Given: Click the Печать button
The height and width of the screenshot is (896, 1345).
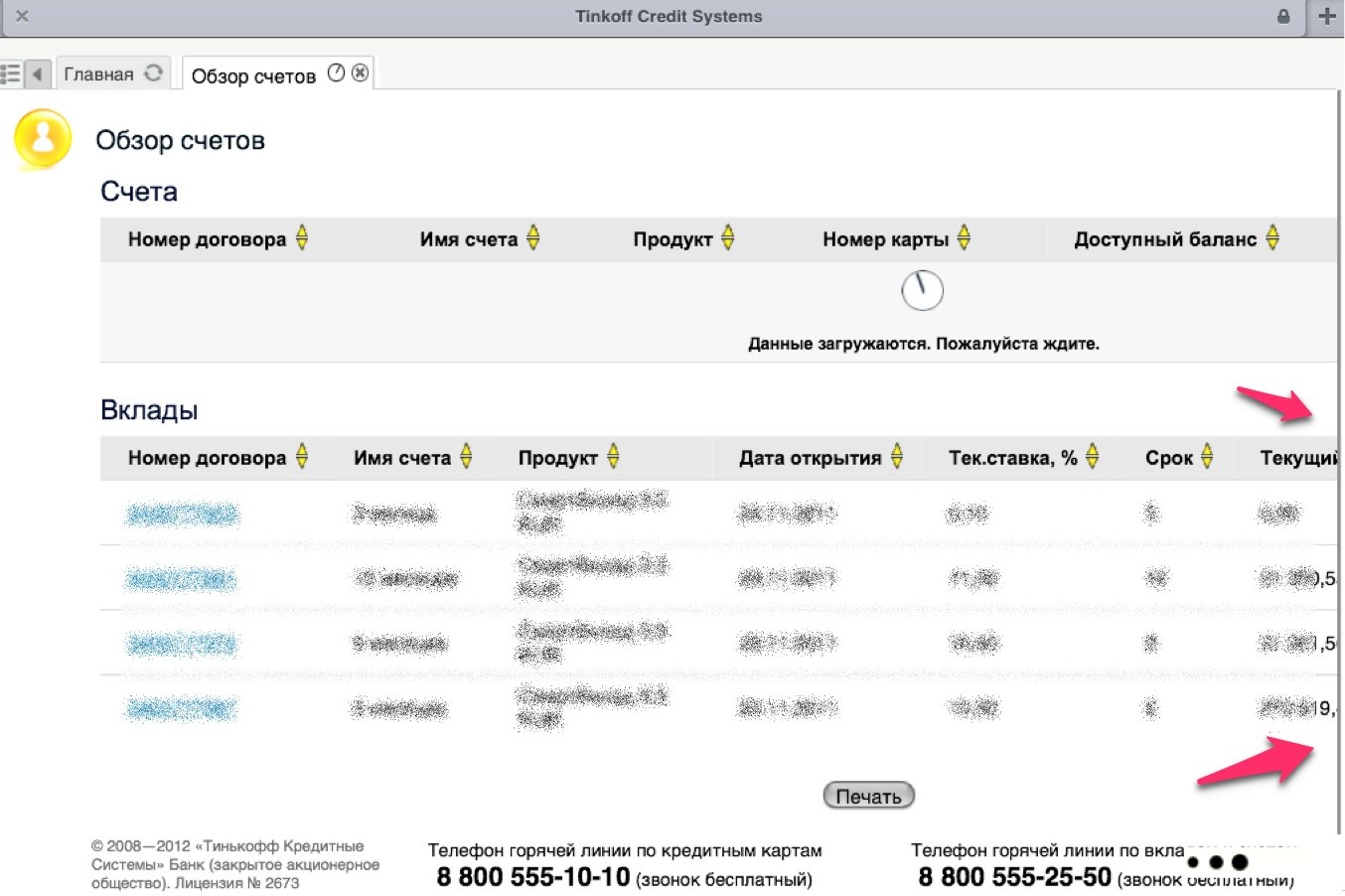Looking at the screenshot, I should point(868,796).
